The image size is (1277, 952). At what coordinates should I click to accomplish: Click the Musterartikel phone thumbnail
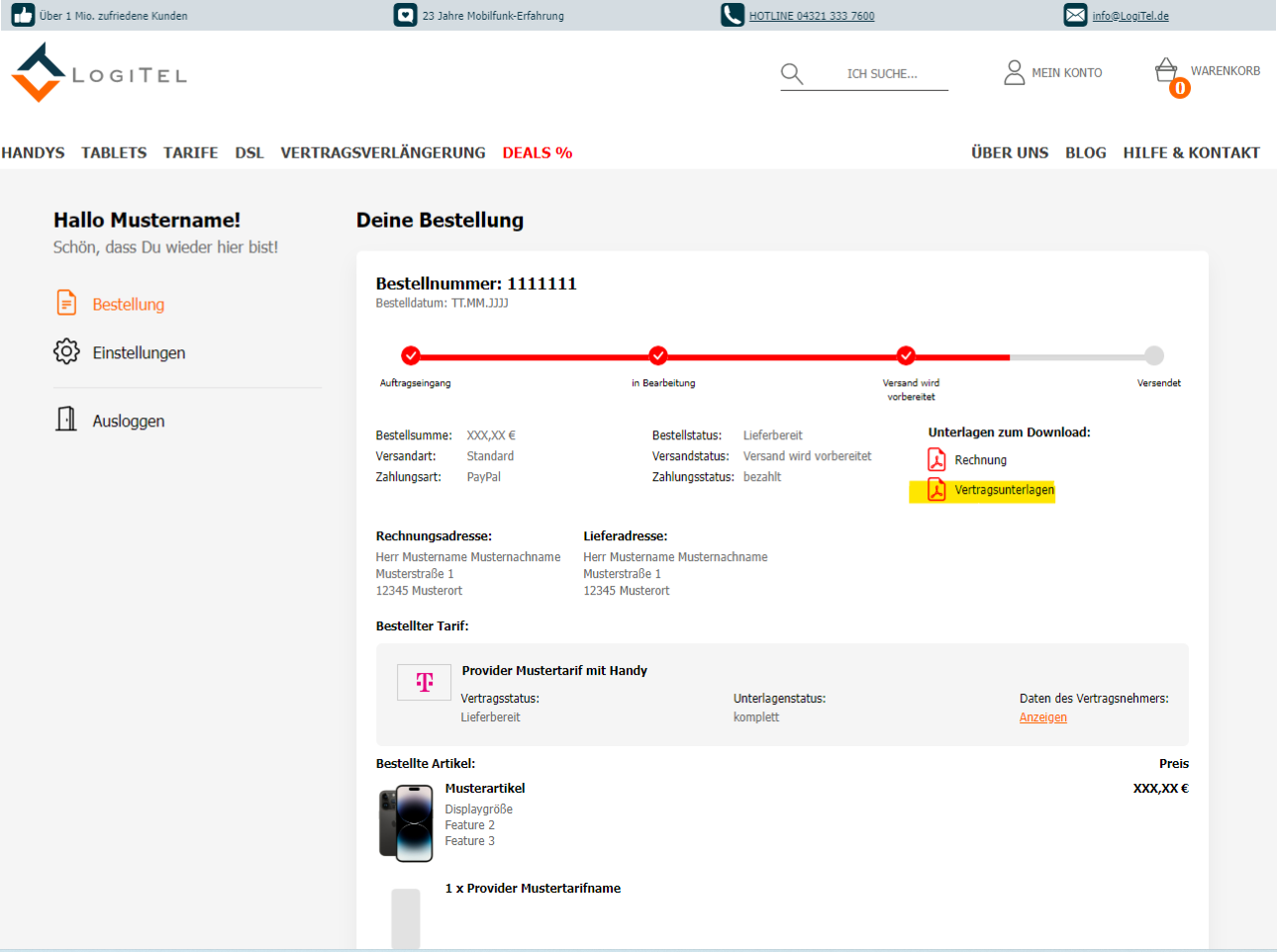(407, 823)
